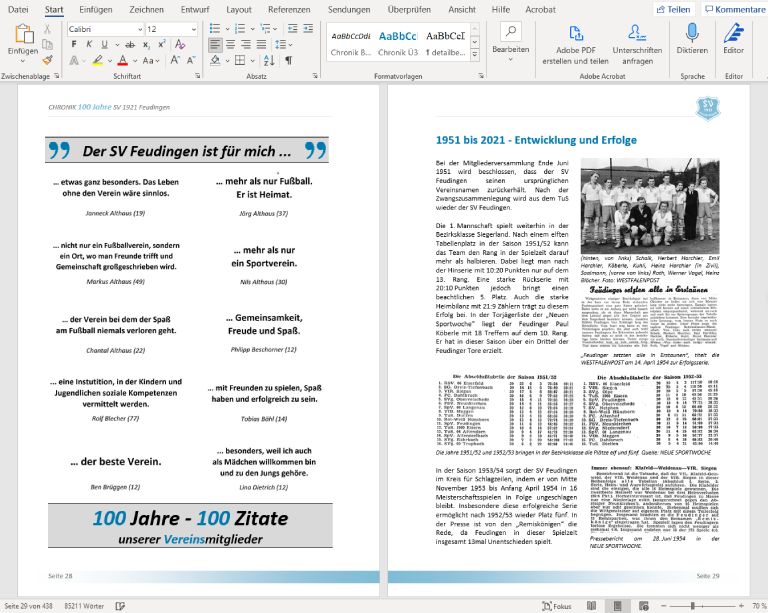
Task: Switch to the Referenzen tab
Action: pos(288,9)
